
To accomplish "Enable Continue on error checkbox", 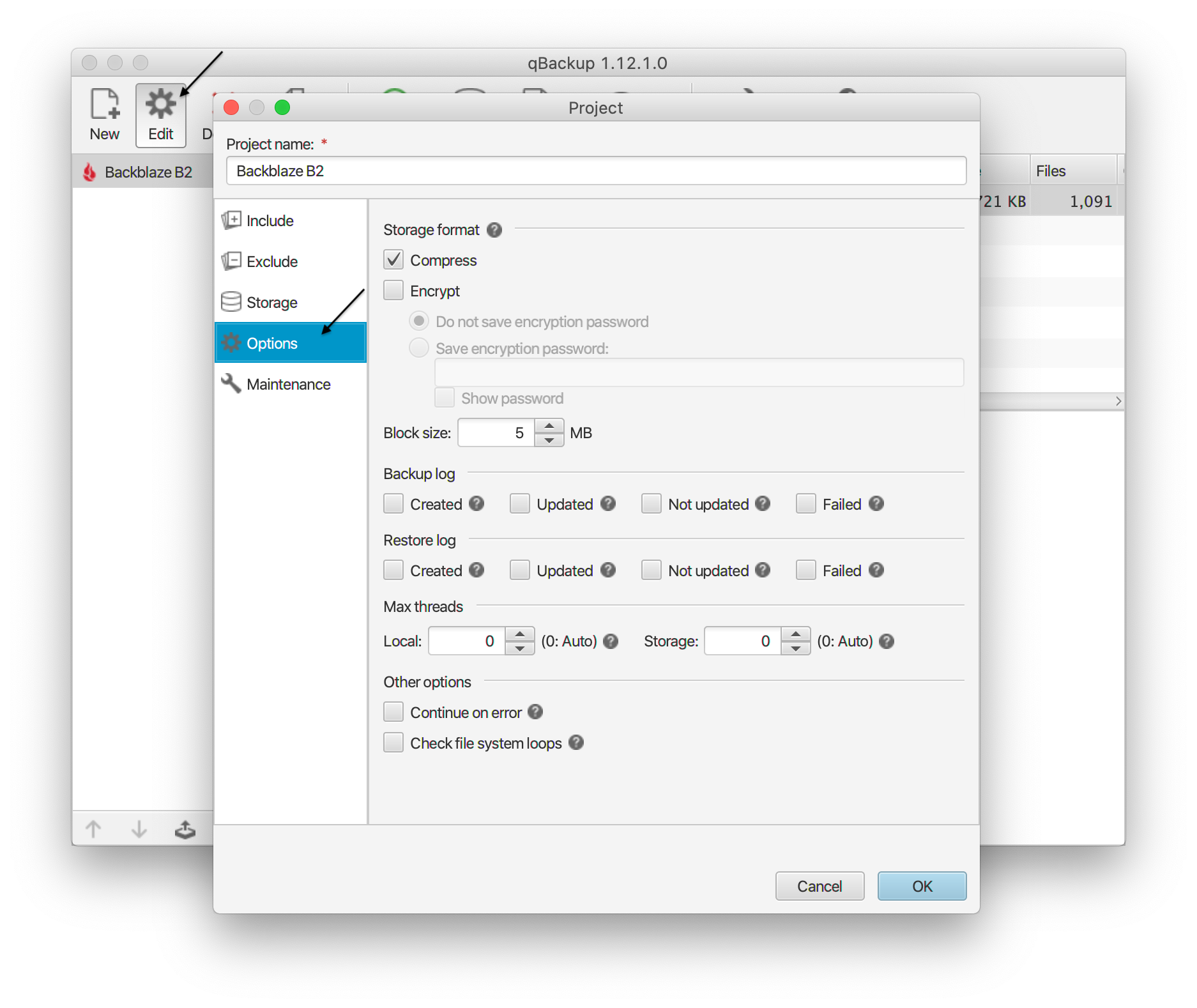I will click(x=393, y=712).
